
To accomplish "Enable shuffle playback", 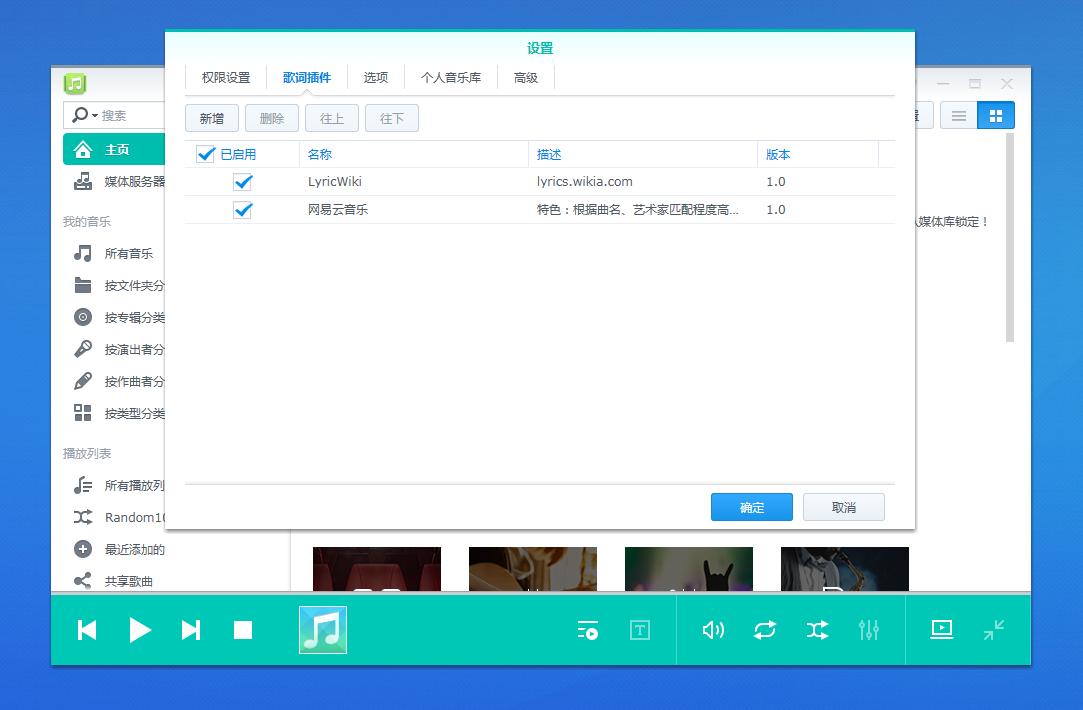I will click(x=817, y=630).
